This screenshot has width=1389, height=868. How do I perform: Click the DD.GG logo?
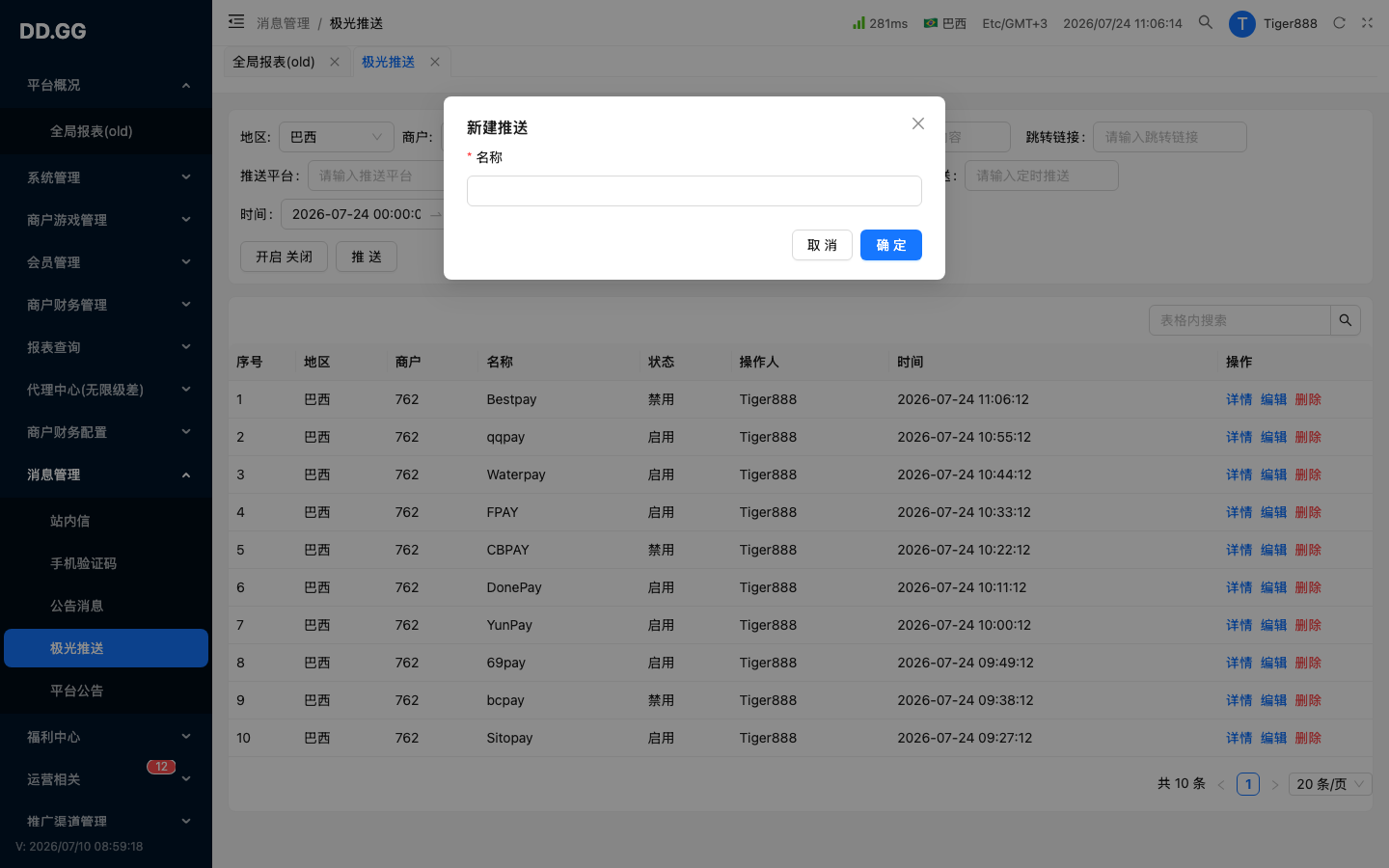pyautogui.click(x=53, y=31)
